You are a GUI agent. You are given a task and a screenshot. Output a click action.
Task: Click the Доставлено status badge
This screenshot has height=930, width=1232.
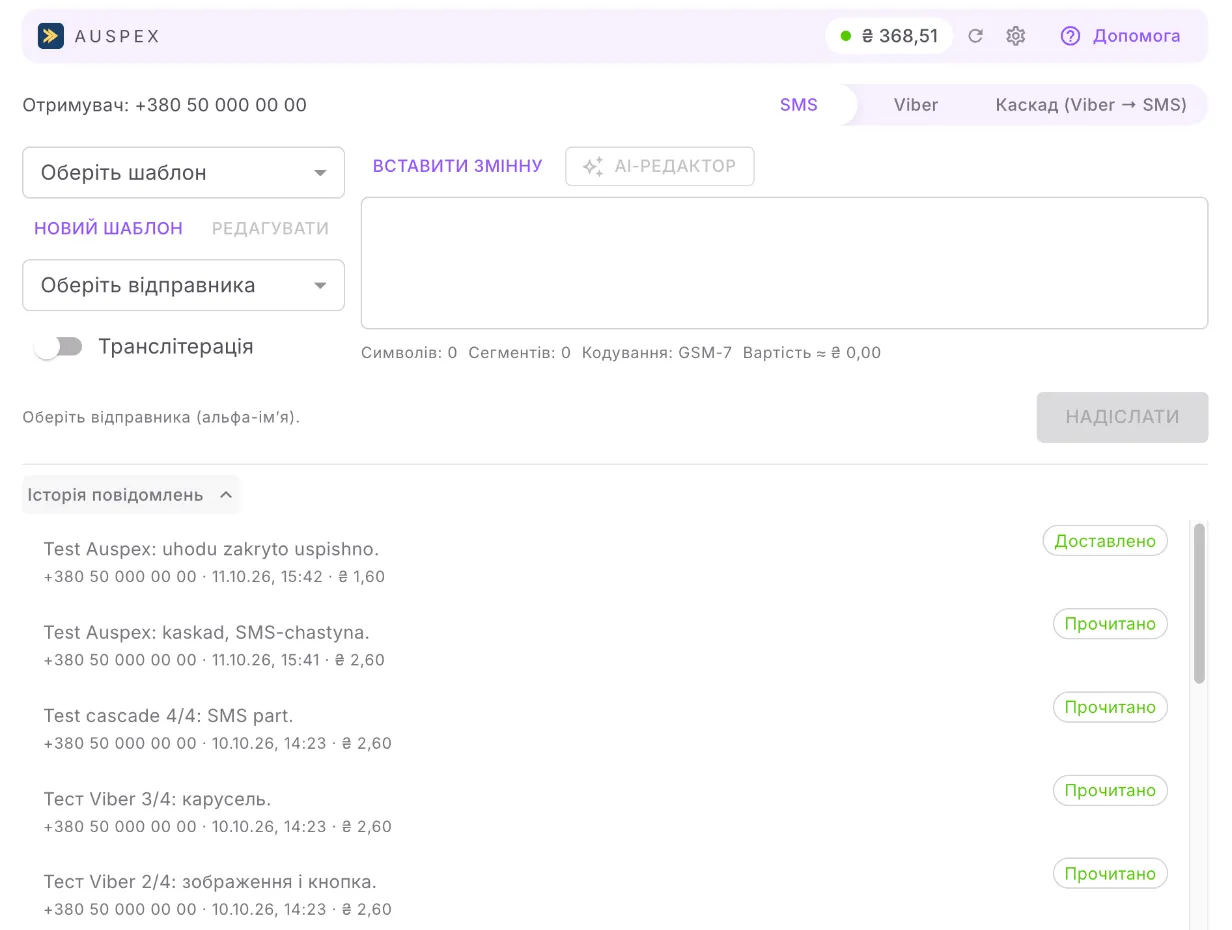pyautogui.click(x=1105, y=541)
